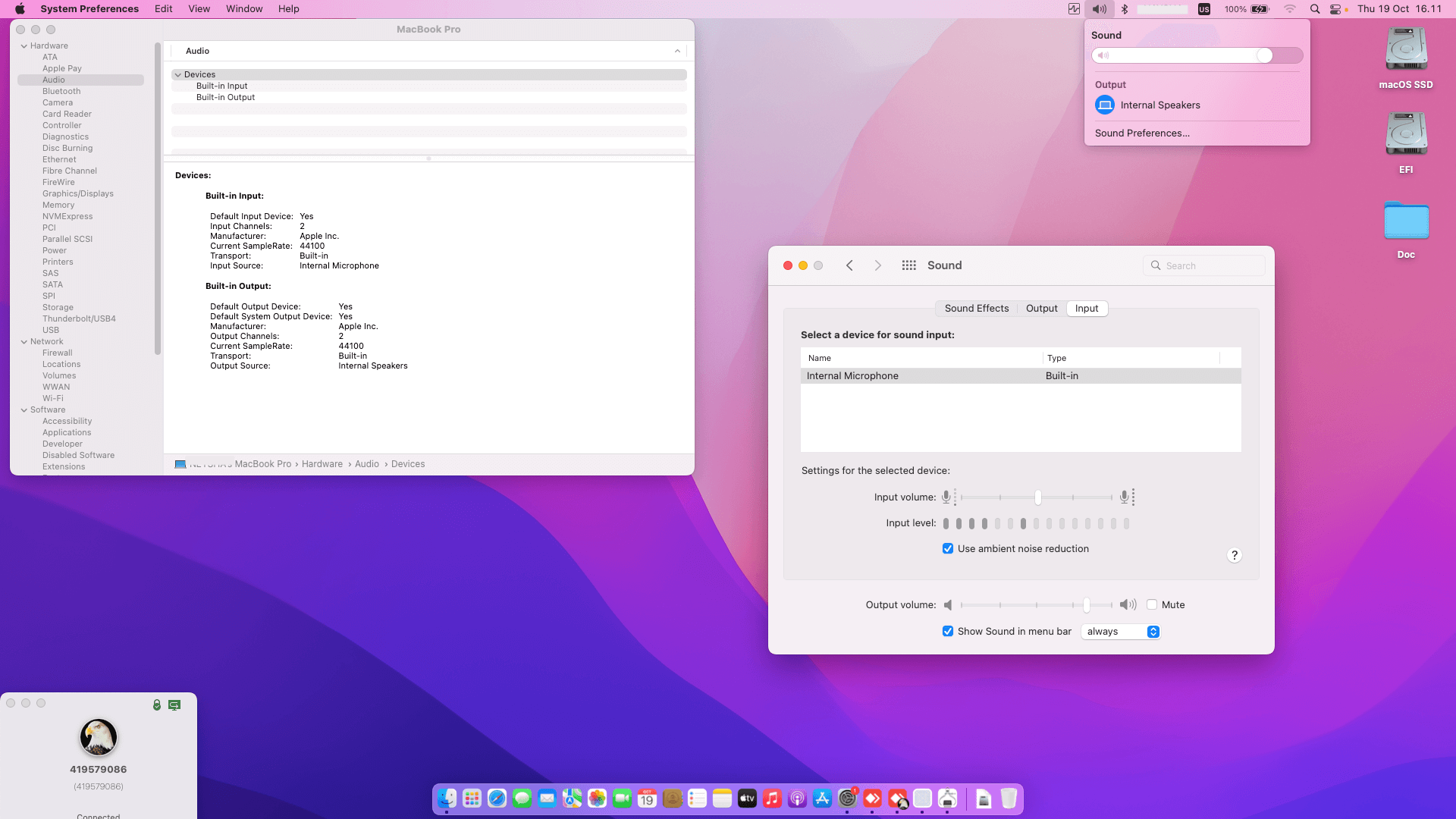
Task: Collapse the Devices disclosure triangle
Action: 177,75
